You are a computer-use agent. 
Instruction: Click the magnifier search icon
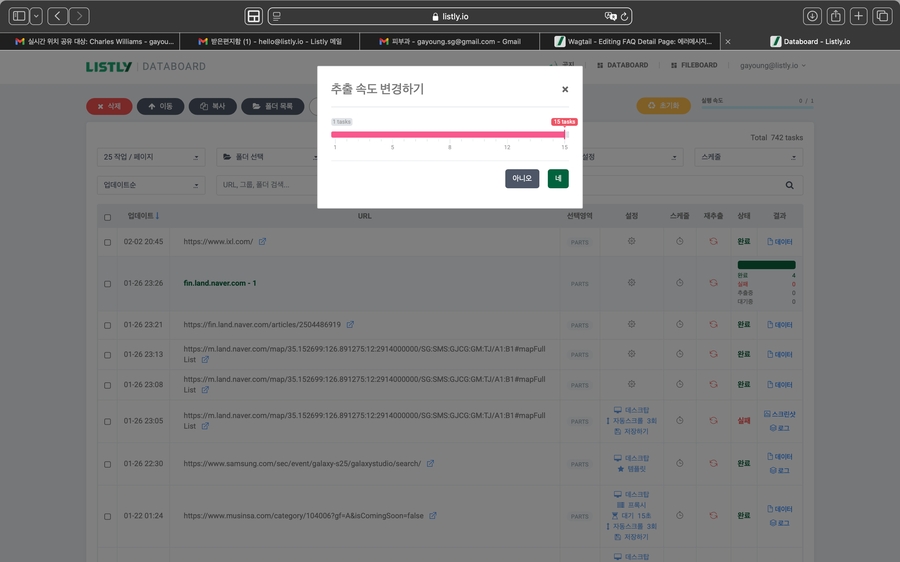(x=790, y=185)
